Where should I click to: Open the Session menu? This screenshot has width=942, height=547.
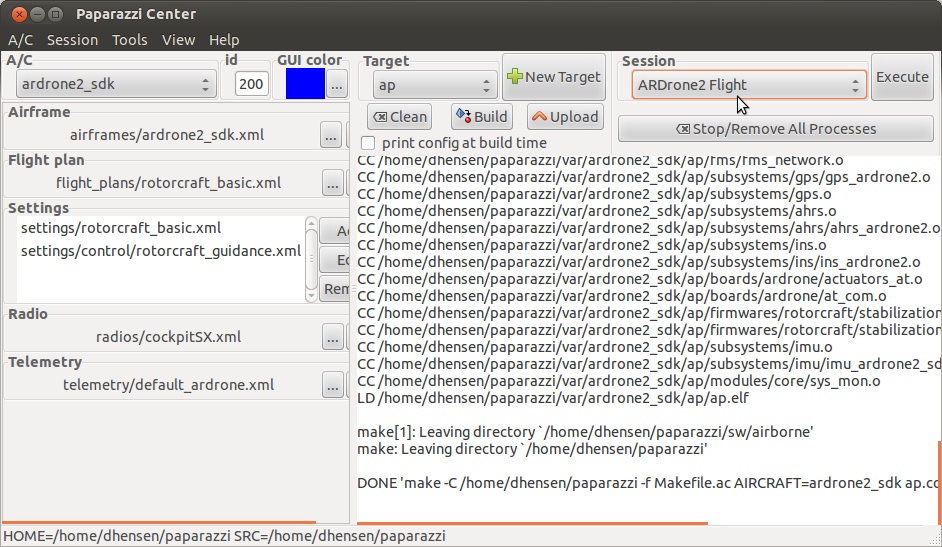tap(72, 40)
